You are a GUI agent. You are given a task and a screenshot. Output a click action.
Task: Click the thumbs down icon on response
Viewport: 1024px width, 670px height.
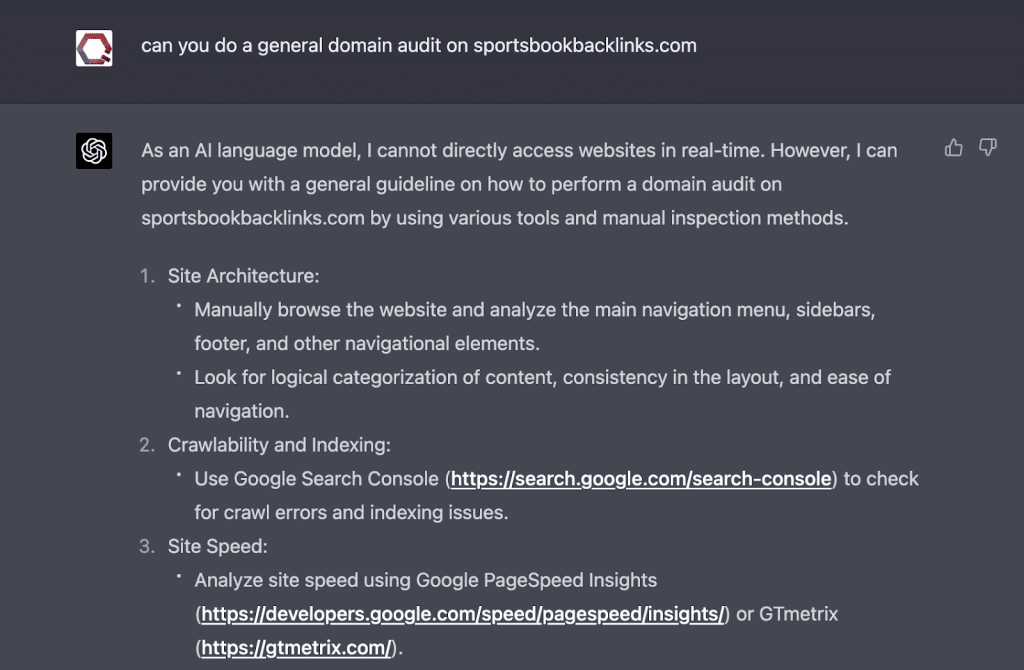coord(988,148)
